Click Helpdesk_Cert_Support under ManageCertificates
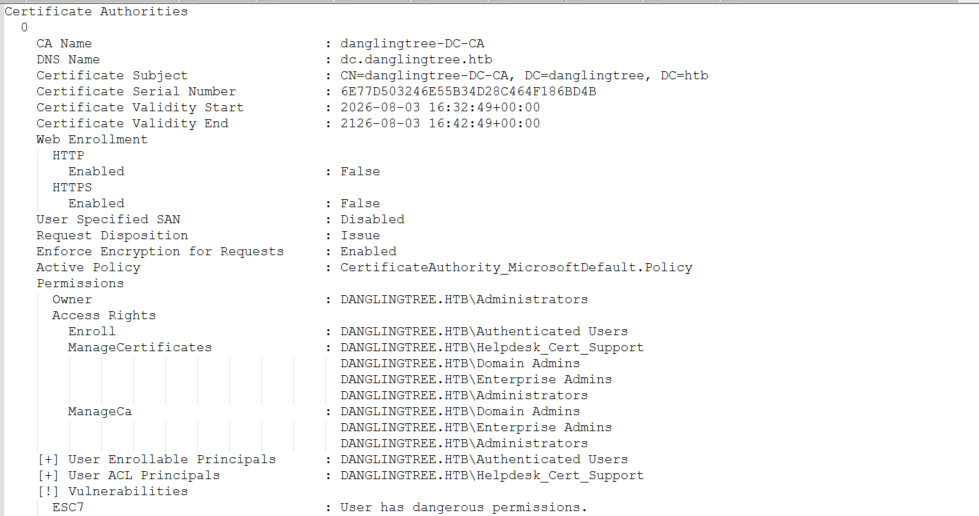 (492, 347)
